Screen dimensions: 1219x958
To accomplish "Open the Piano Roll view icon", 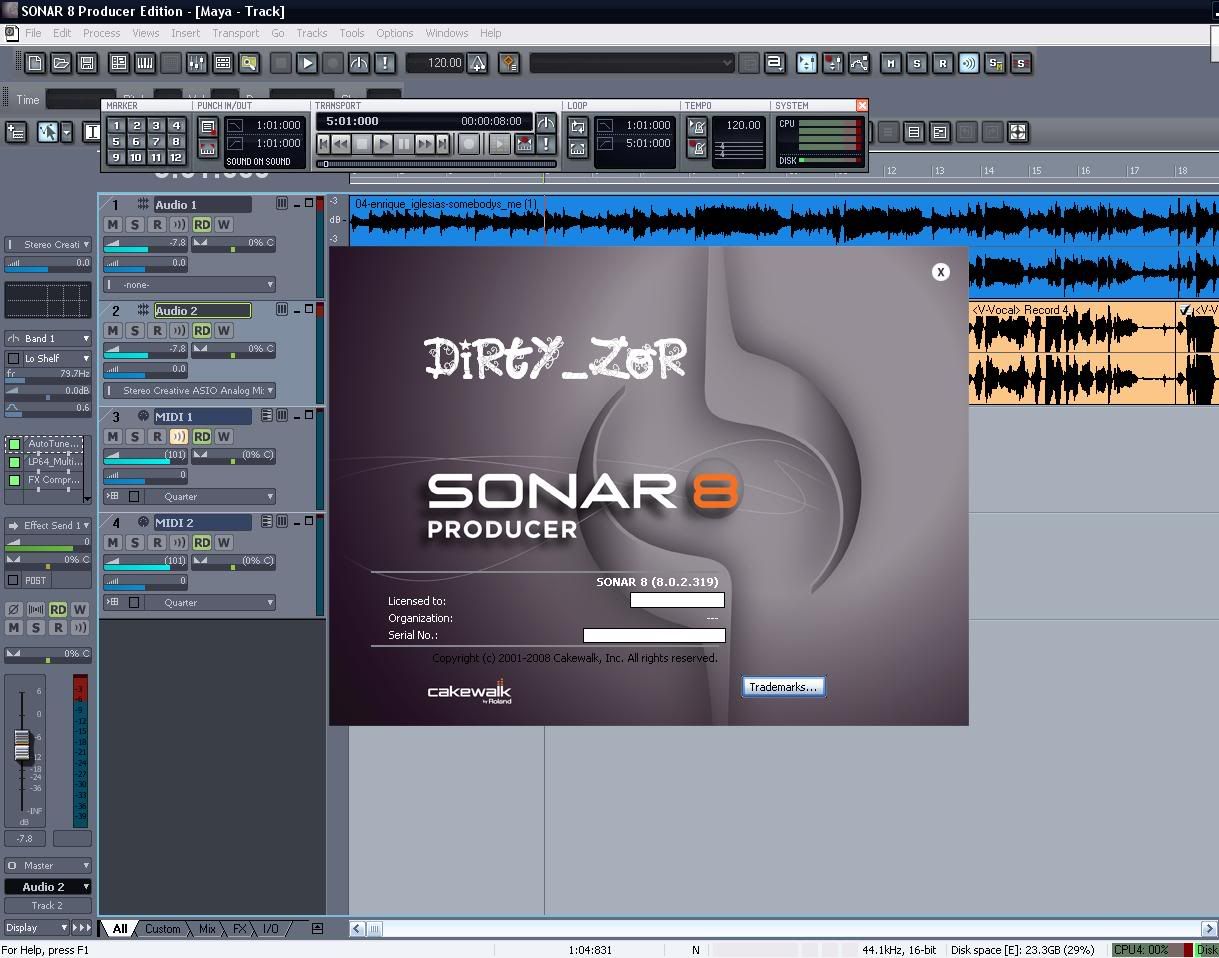I will (145, 63).
